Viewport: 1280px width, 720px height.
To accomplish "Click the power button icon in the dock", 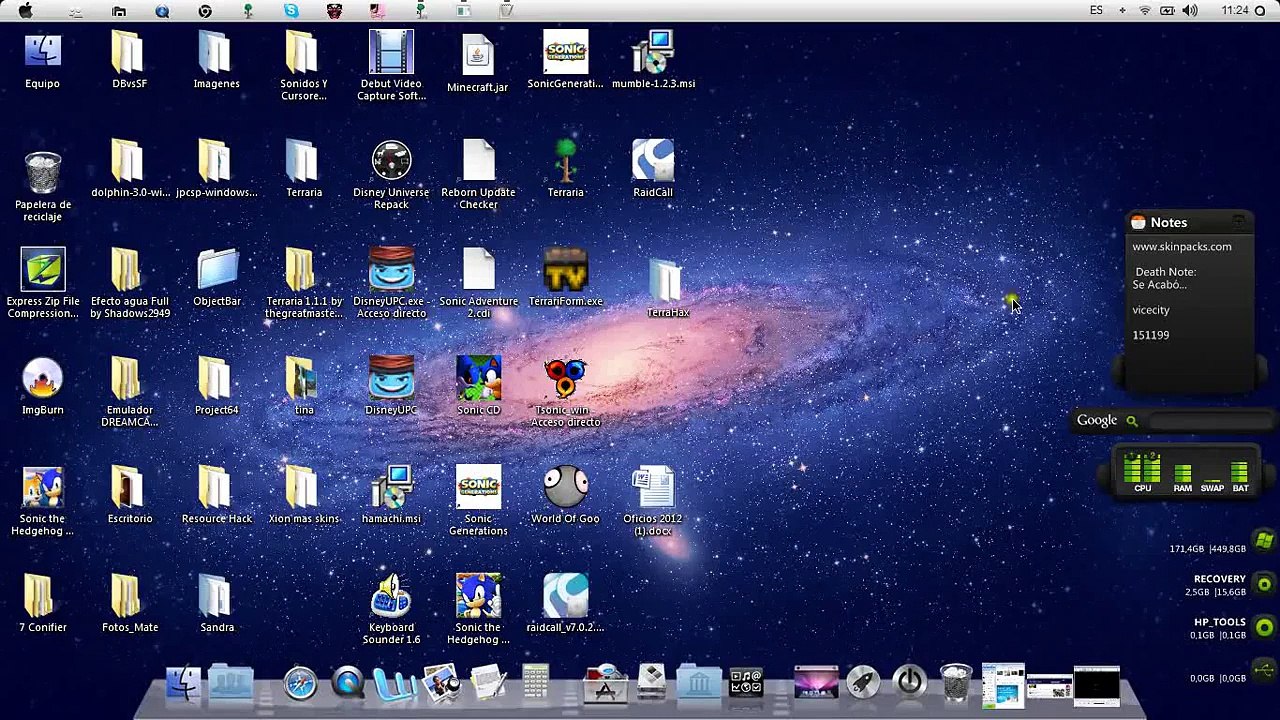I will (x=909, y=682).
